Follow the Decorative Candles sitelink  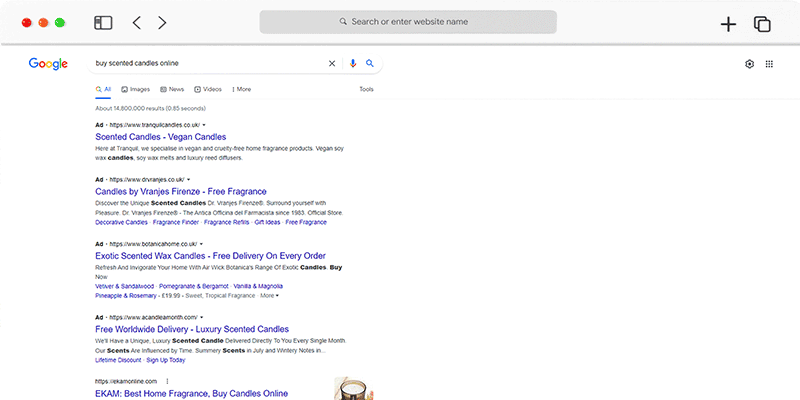pos(121,222)
